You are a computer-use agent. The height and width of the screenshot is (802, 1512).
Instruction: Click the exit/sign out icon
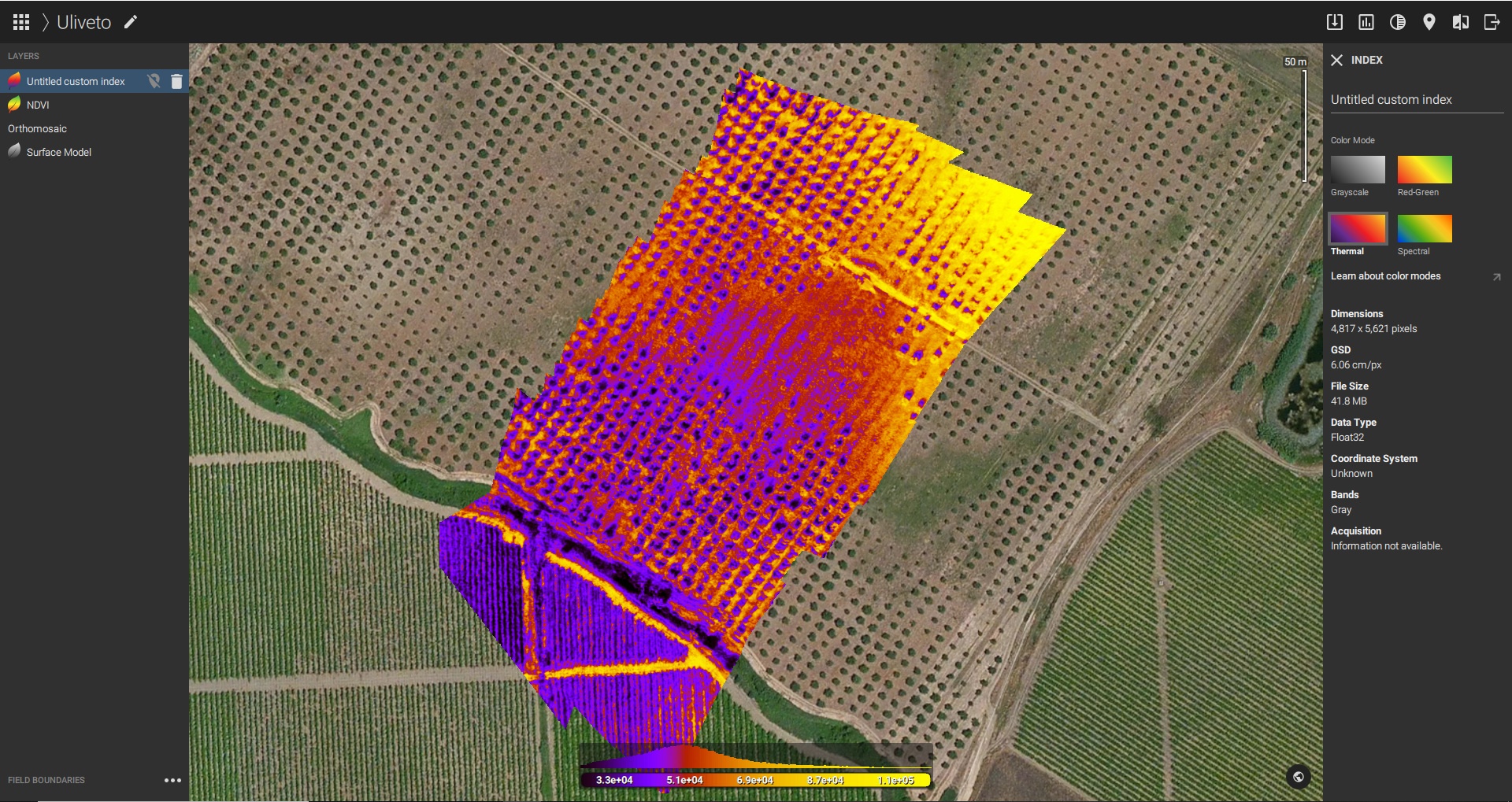[1492, 22]
